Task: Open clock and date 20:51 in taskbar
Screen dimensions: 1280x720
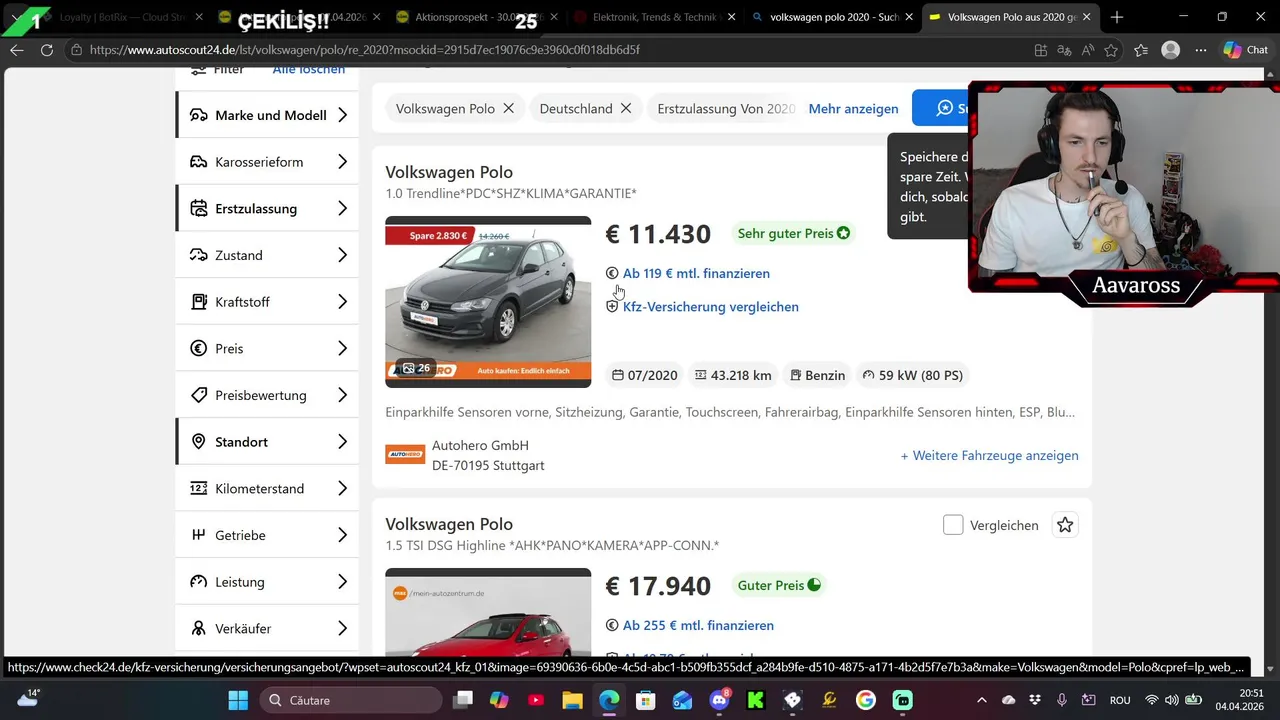Action: point(1239,700)
